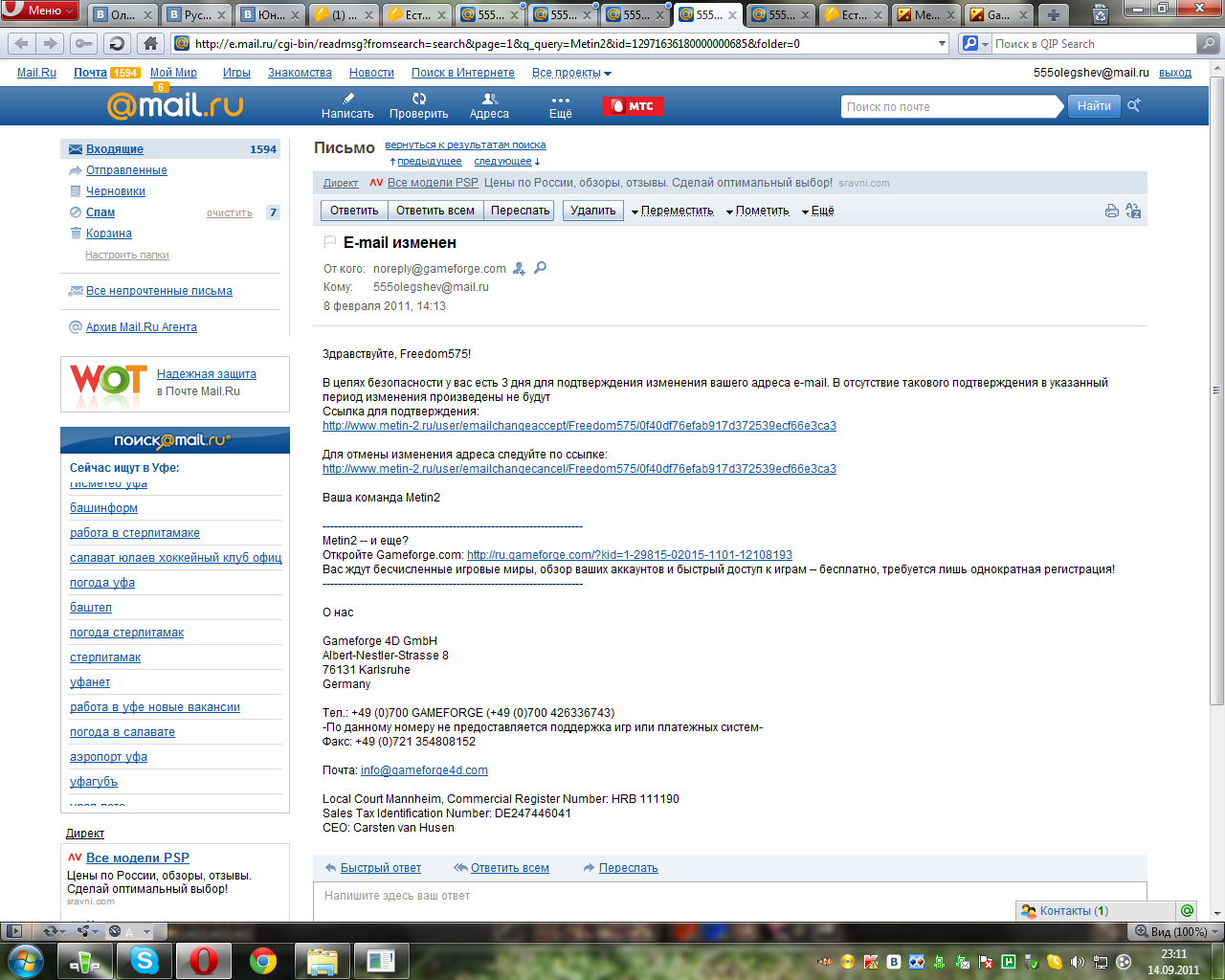Open the Отправленные folder
This screenshot has width=1225, height=980.
126,170
